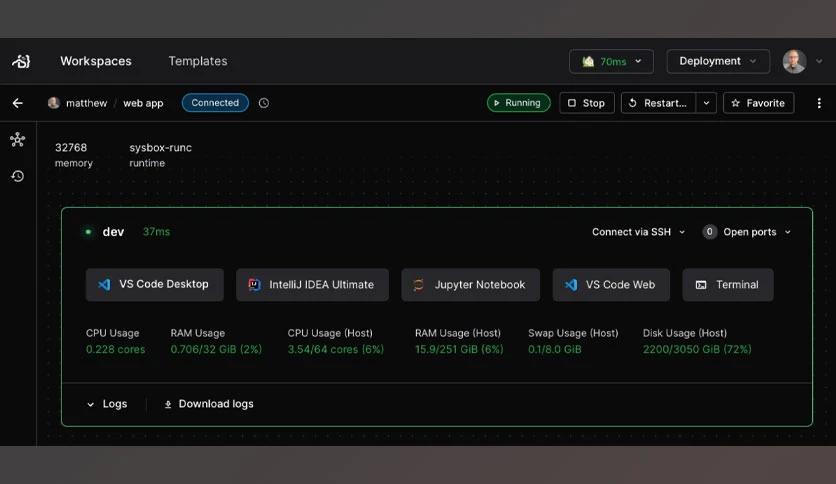Switch to the Templates tab
836x484 pixels.
[197, 61]
